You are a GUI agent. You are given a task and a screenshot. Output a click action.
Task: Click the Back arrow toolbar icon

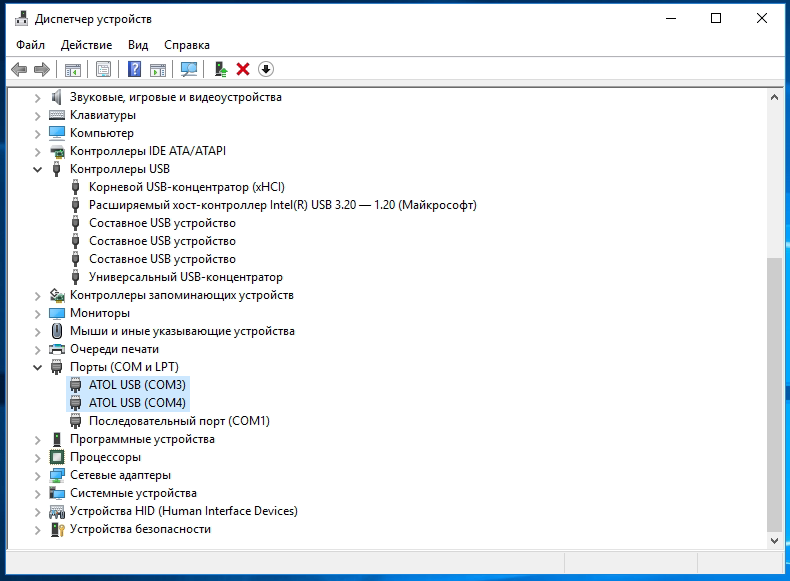pos(18,69)
